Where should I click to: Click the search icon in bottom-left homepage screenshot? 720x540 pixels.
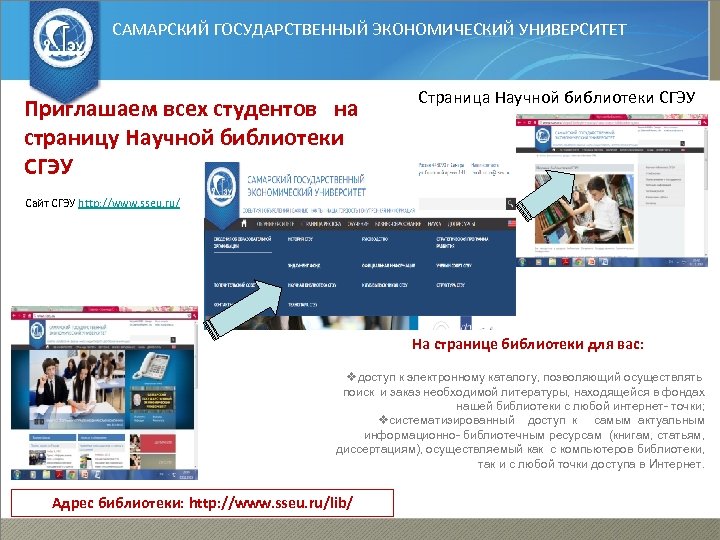click(173, 340)
